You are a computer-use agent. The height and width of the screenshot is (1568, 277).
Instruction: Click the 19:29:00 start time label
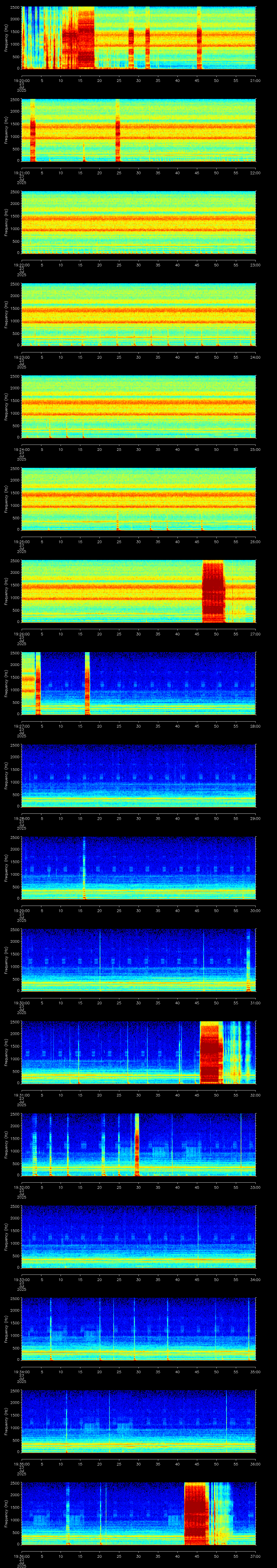coord(21,910)
